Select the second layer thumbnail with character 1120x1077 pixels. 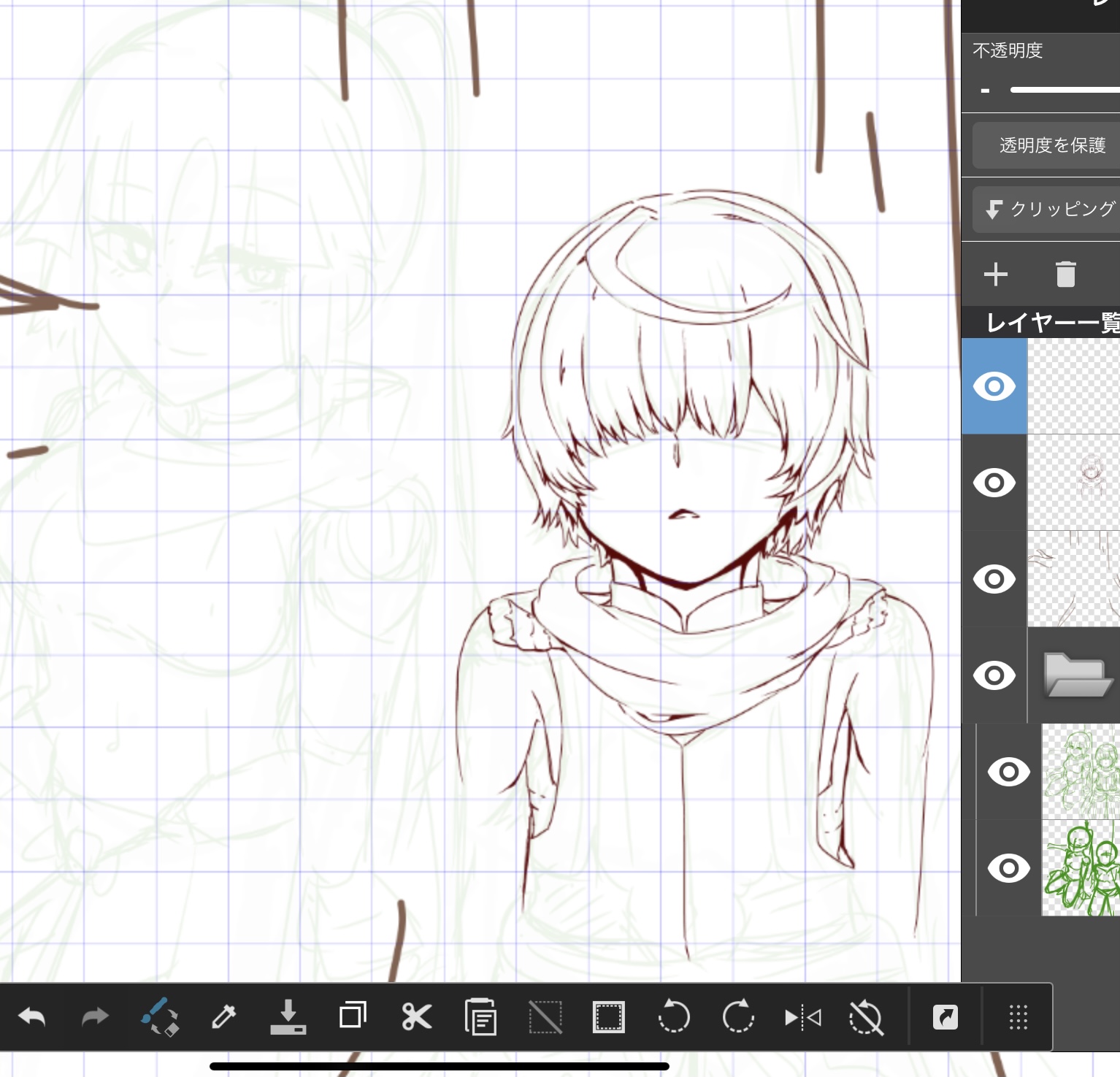click(1073, 483)
